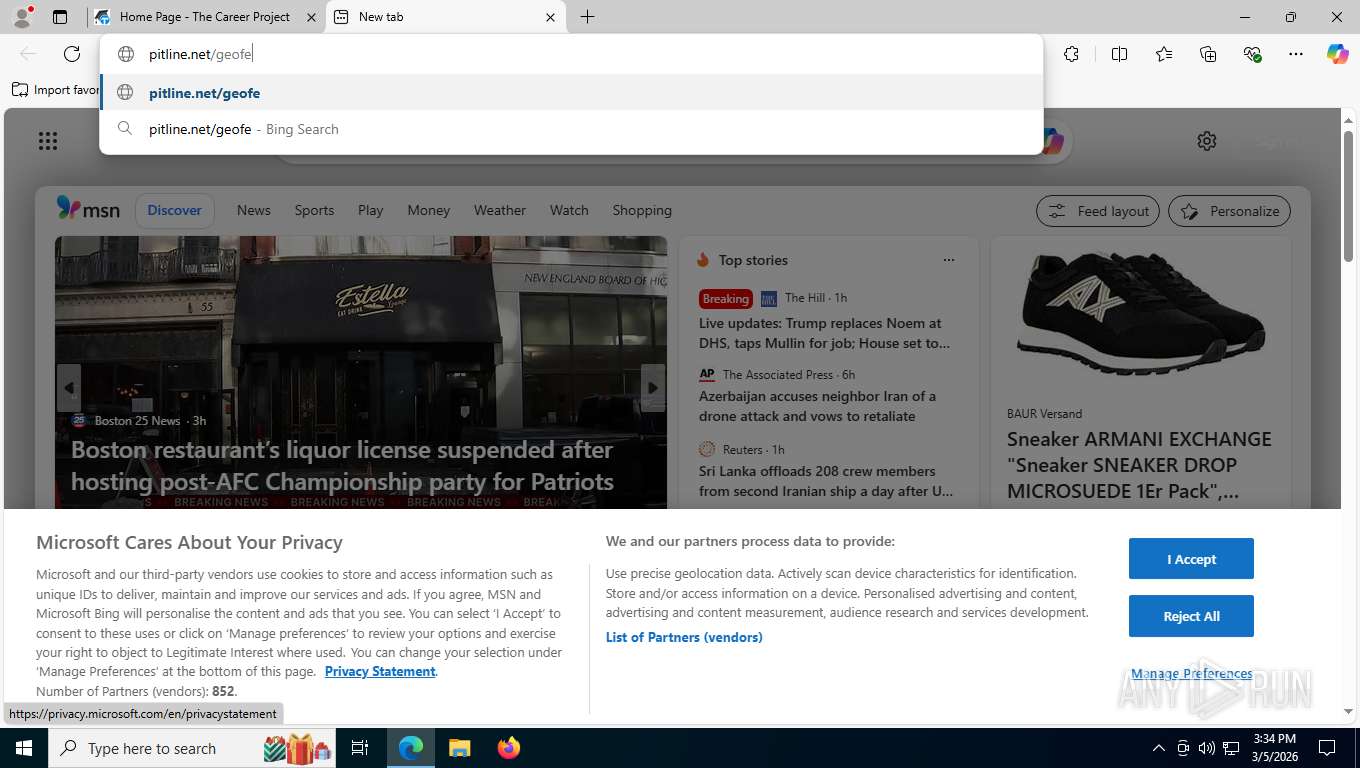The image size is (1360, 768).
Task: Open the Armani Exchange sneaker image
Action: [1141, 315]
